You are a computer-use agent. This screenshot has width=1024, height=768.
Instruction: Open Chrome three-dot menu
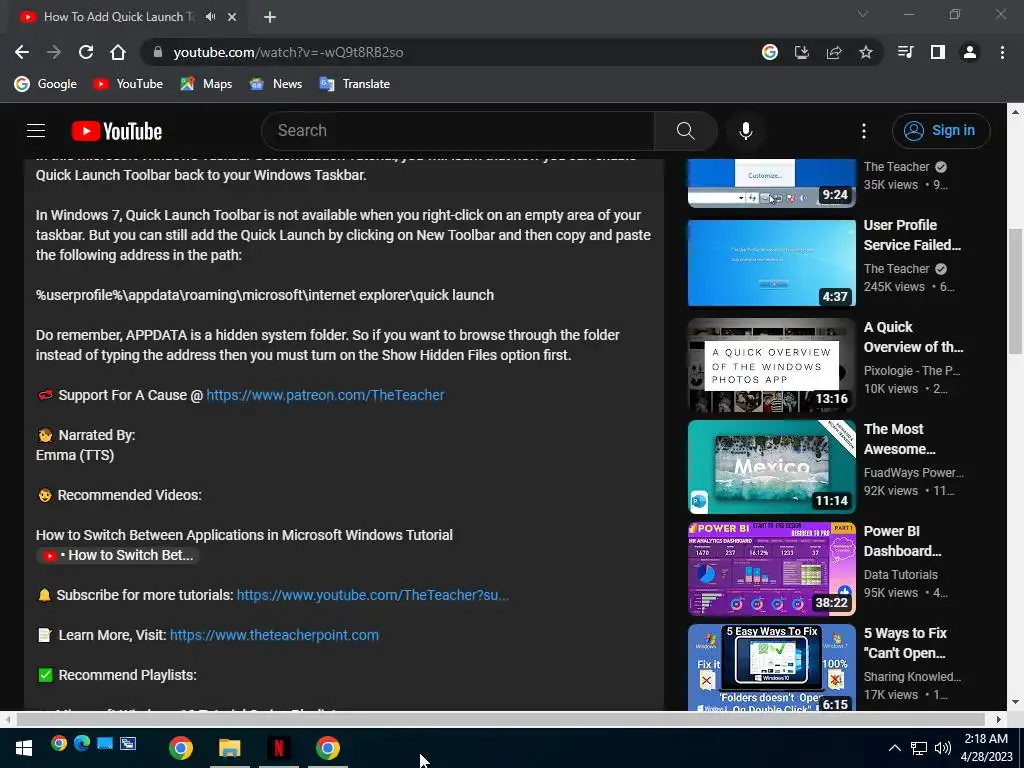(1002, 52)
